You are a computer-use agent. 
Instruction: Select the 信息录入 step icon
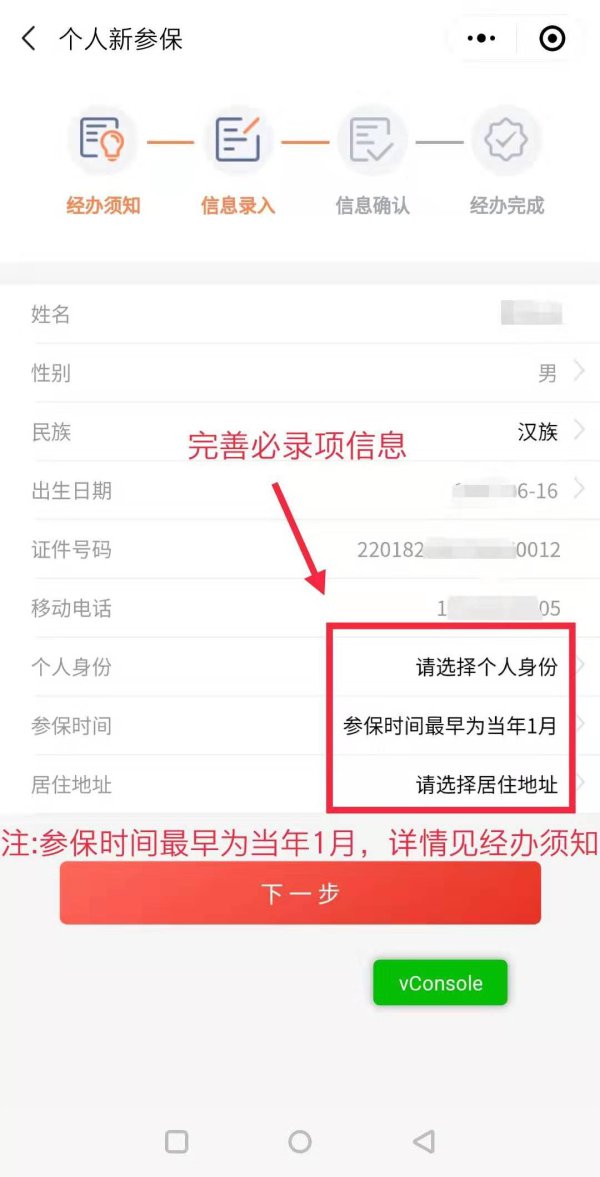(x=237, y=141)
